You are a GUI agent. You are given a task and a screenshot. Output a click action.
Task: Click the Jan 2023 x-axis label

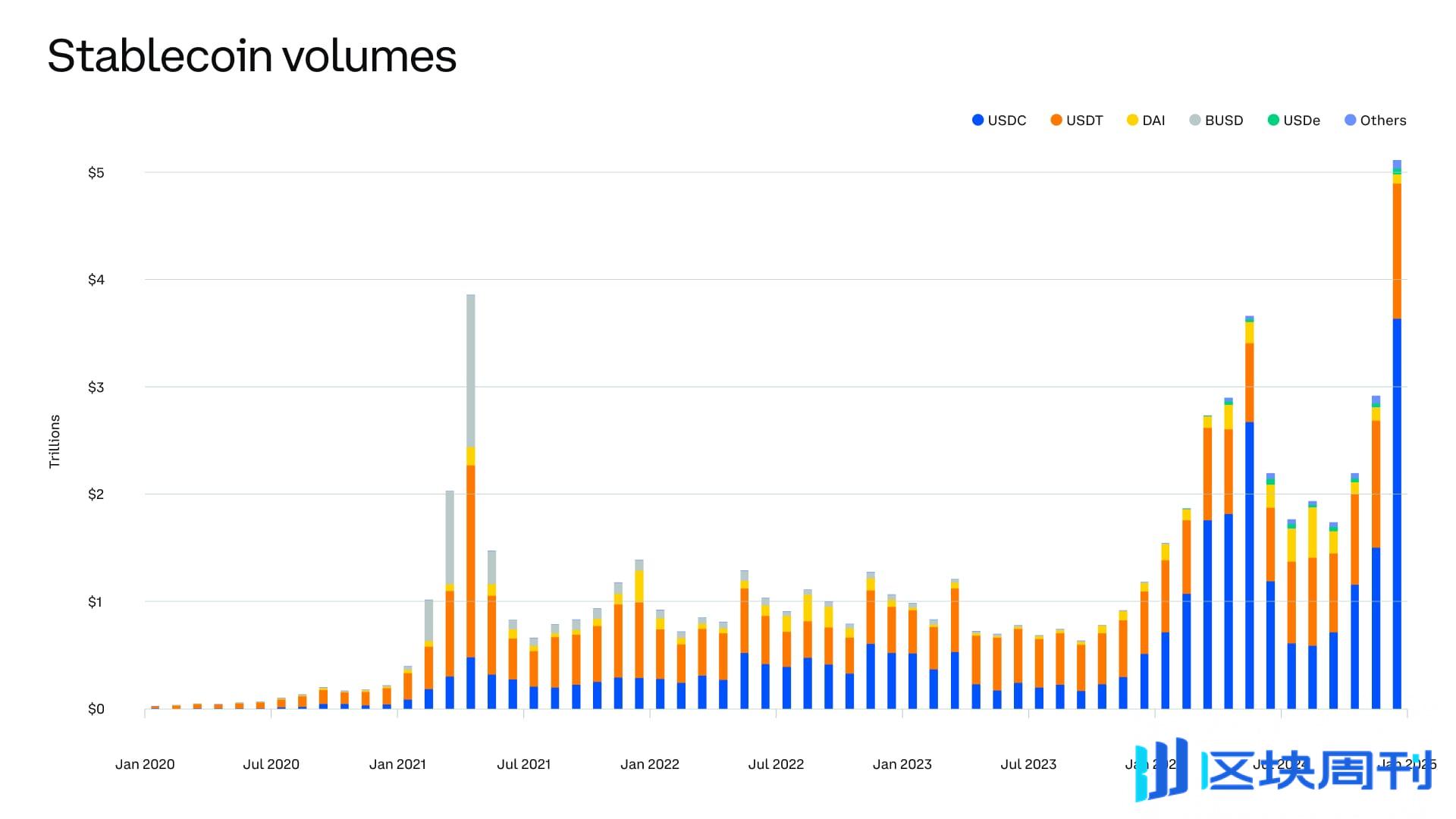pos(902,764)
